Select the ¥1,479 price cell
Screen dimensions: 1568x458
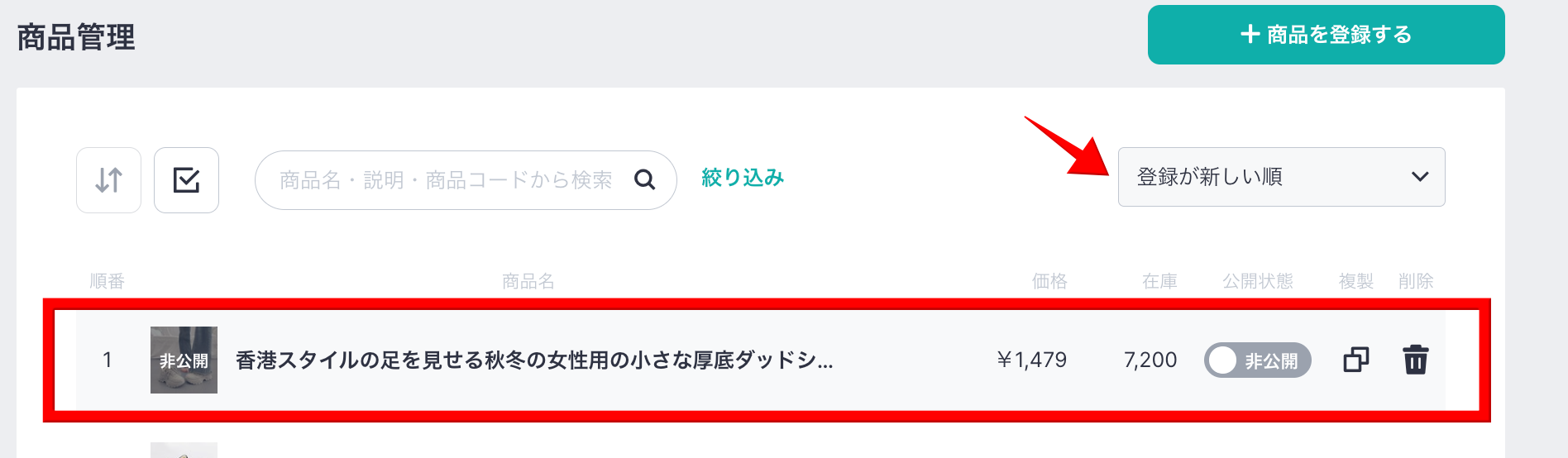(x=1031, y=360)
